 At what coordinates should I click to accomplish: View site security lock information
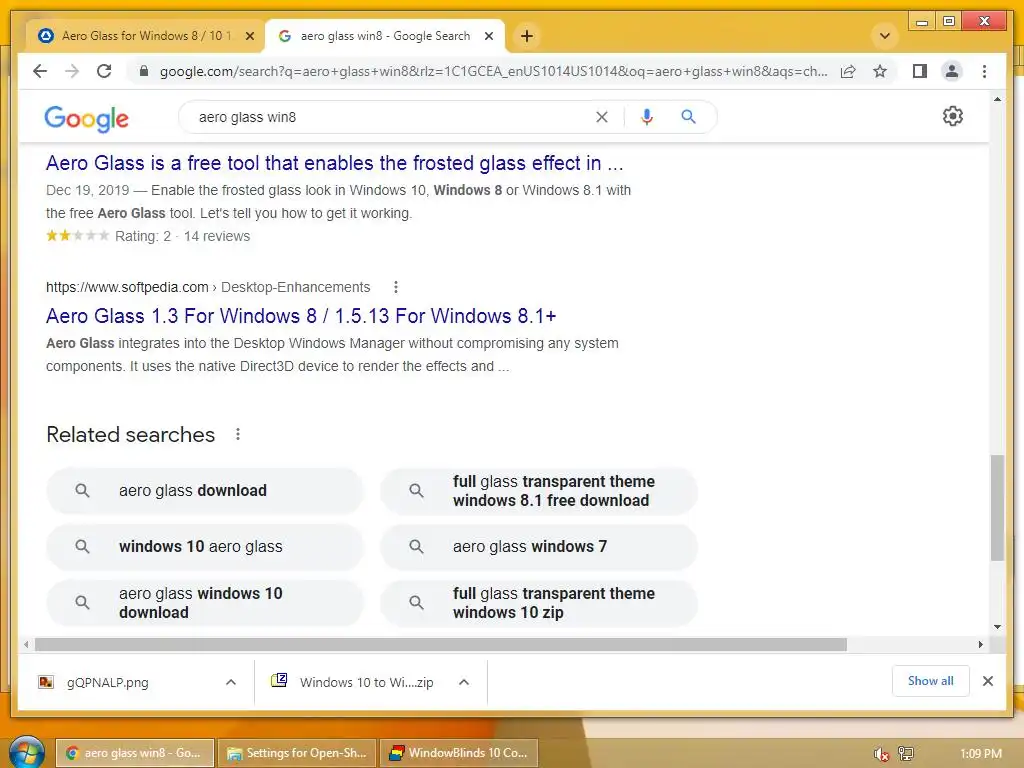(144, 71)
